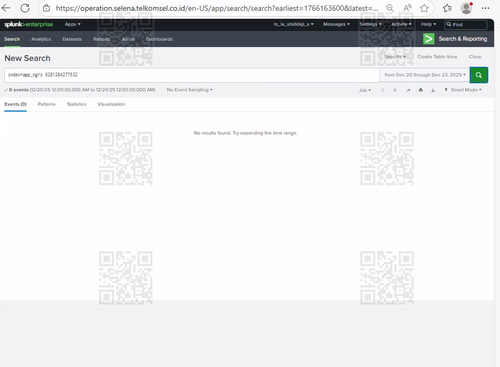
Task: Open the Apps dropdown menu
Action: 72,24
